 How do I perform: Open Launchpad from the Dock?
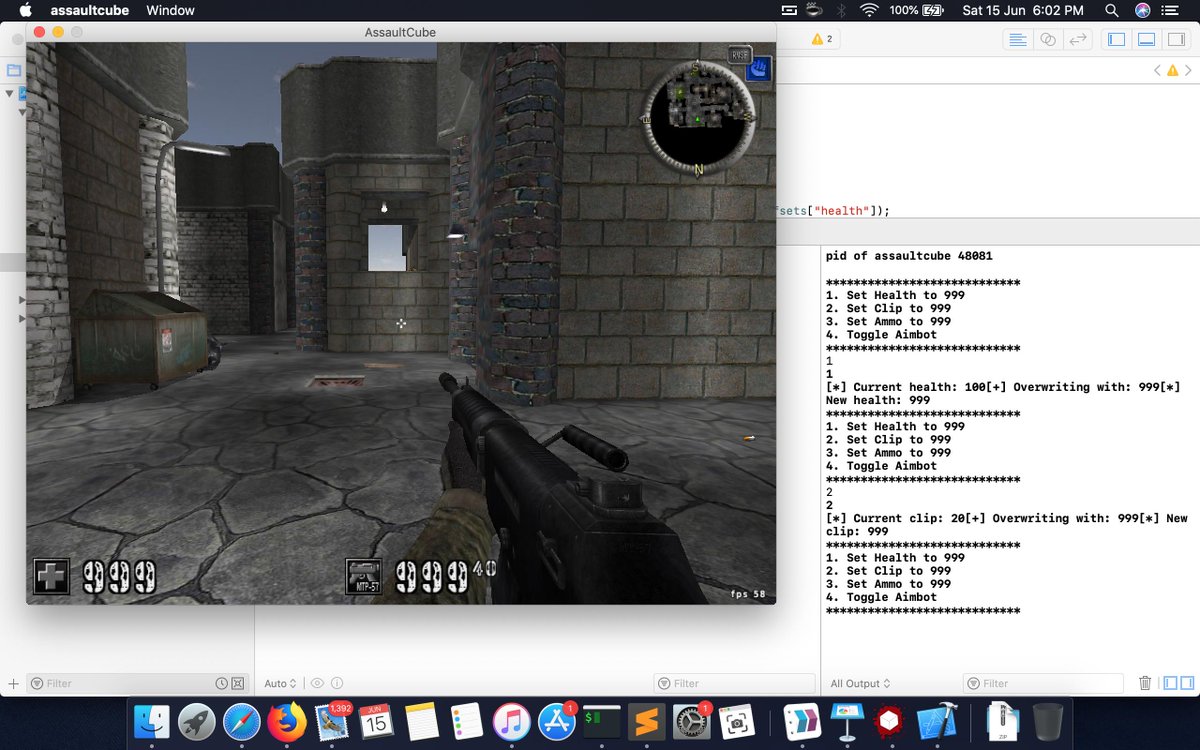point(197,721)
